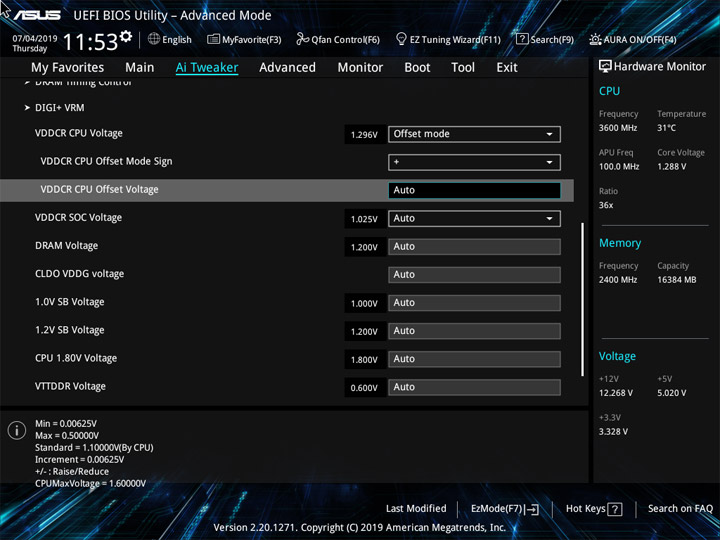Click the VTTDDR Voltage Auto field
Image resolution: width=720 pixels, height=540 pixels.
(474, 387)
